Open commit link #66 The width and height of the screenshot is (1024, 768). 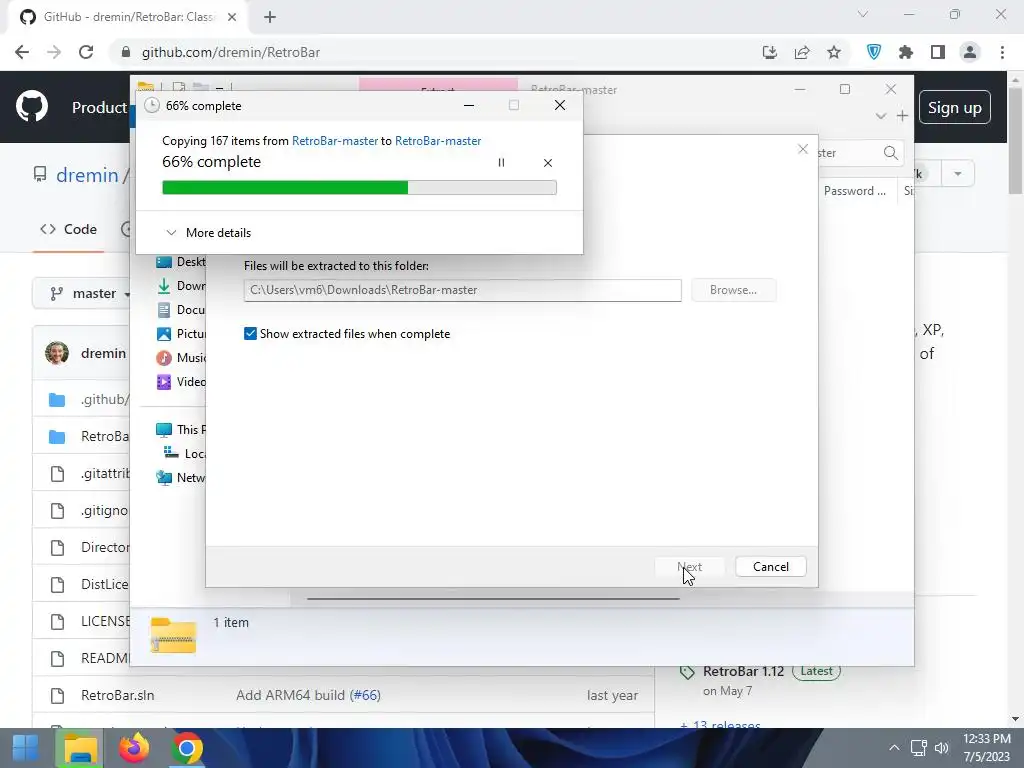coord(365,696)
